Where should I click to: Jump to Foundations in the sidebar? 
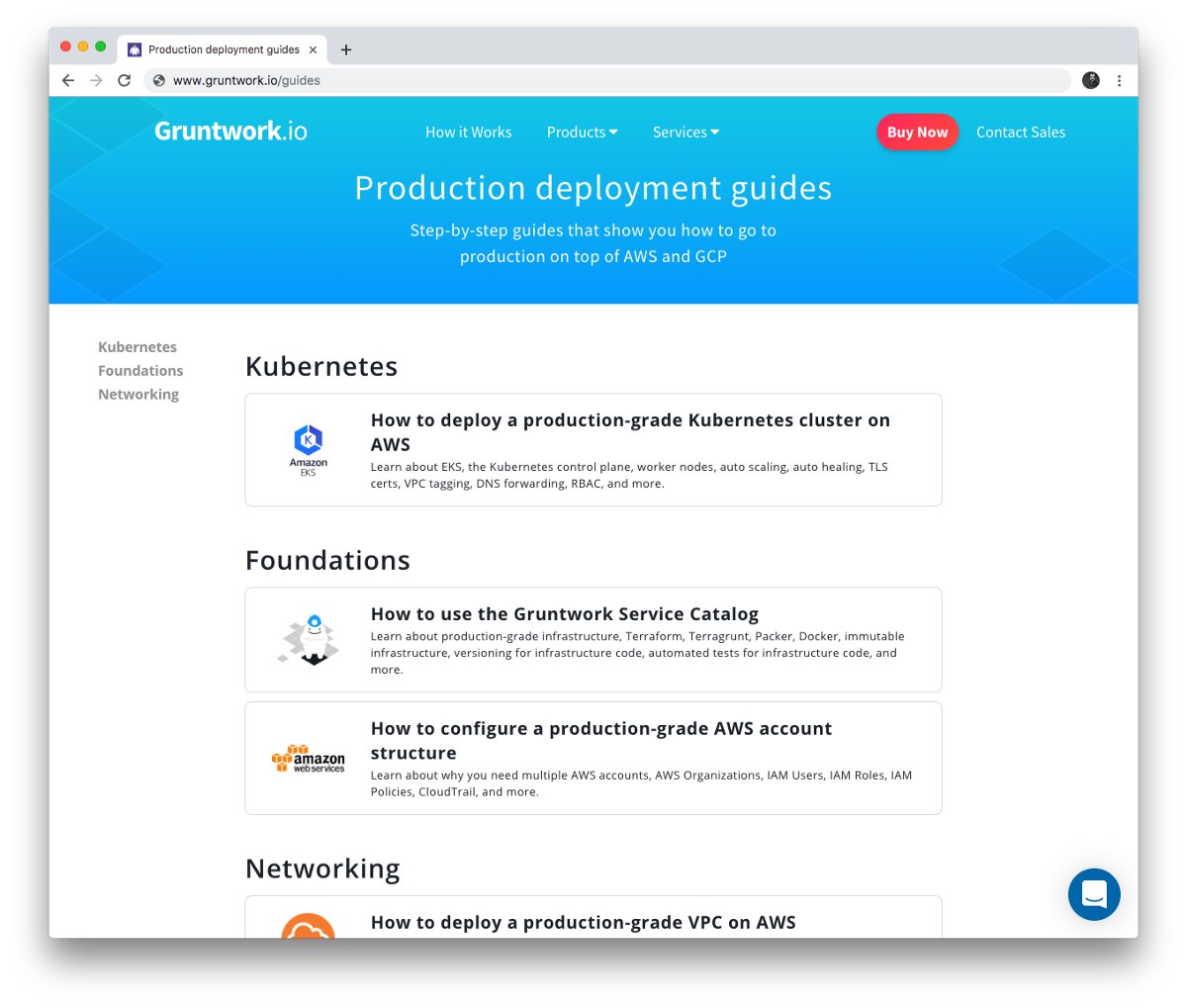[140, 371]
